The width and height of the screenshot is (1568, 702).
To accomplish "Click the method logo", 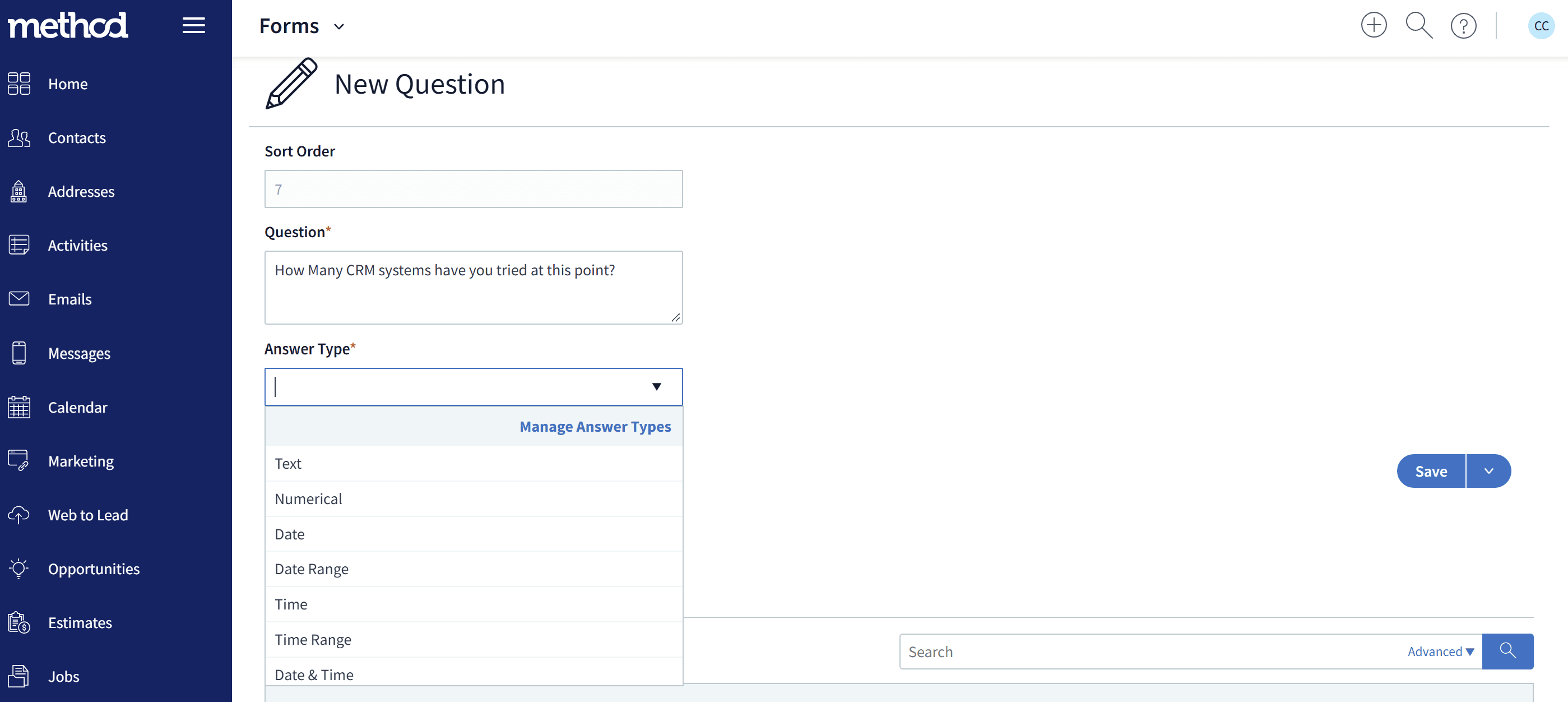I will 68,25.
